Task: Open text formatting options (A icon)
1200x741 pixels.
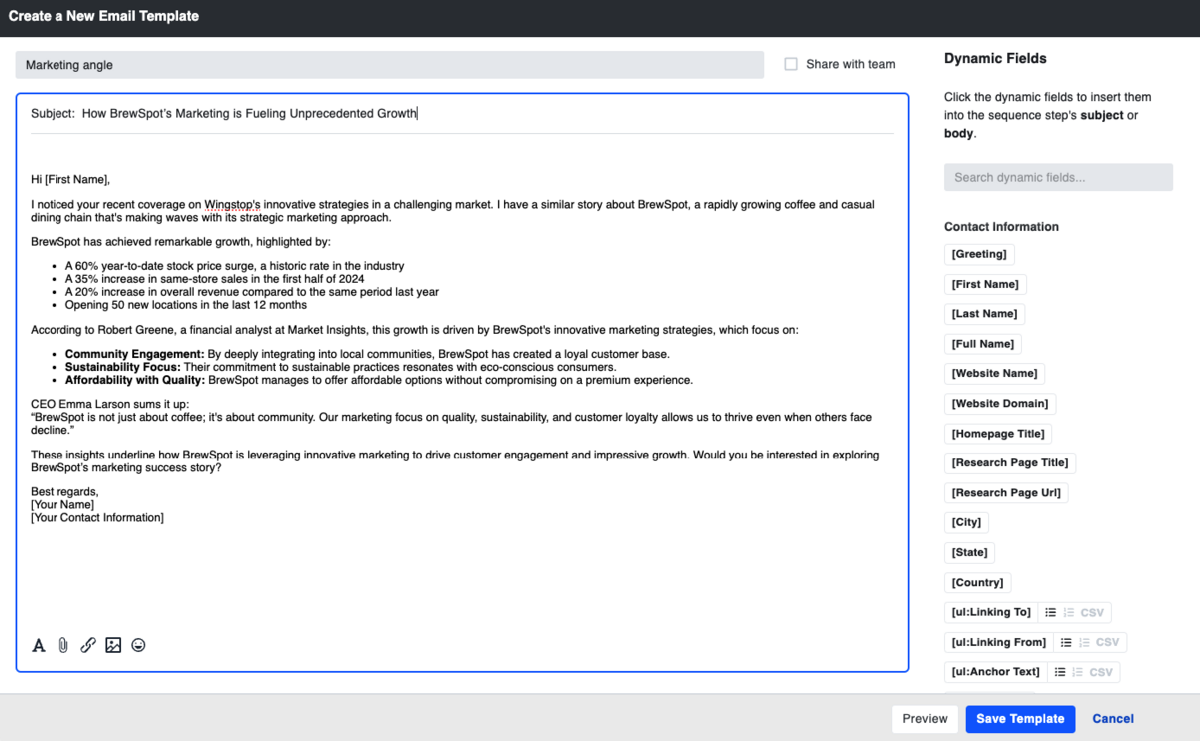Action: 39,645
